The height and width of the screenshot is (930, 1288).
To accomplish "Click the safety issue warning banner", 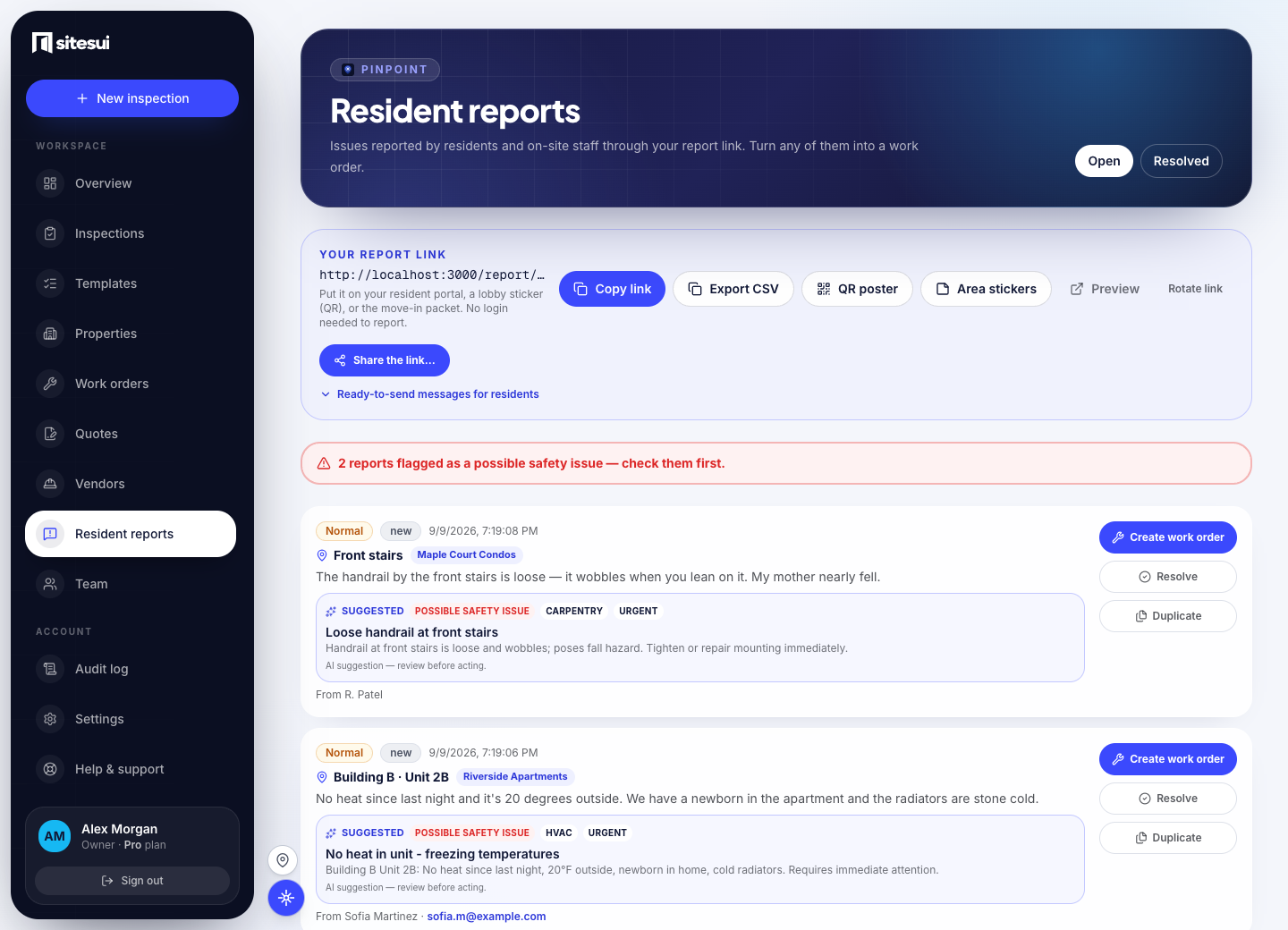I will tap(776, 463).
